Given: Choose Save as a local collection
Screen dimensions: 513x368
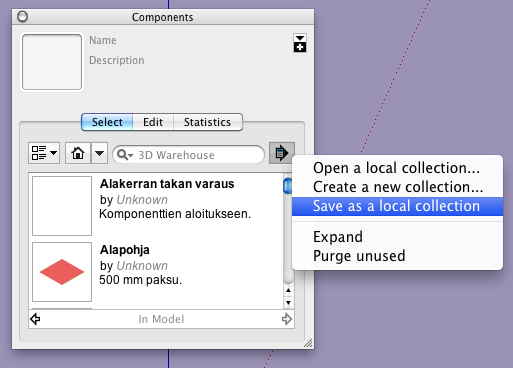Looking at the screenshot, I should click(x=397, y=206).
